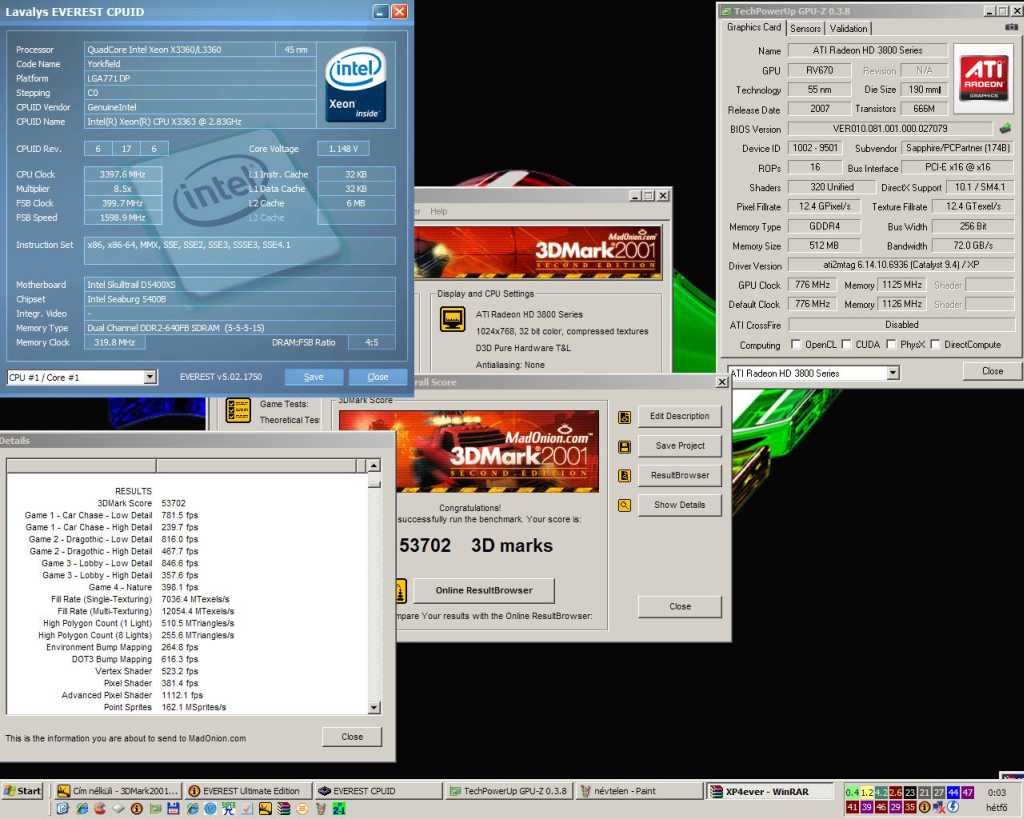
Task: Enable the OpenCL checkbox
Action: [x=796, y=345]
